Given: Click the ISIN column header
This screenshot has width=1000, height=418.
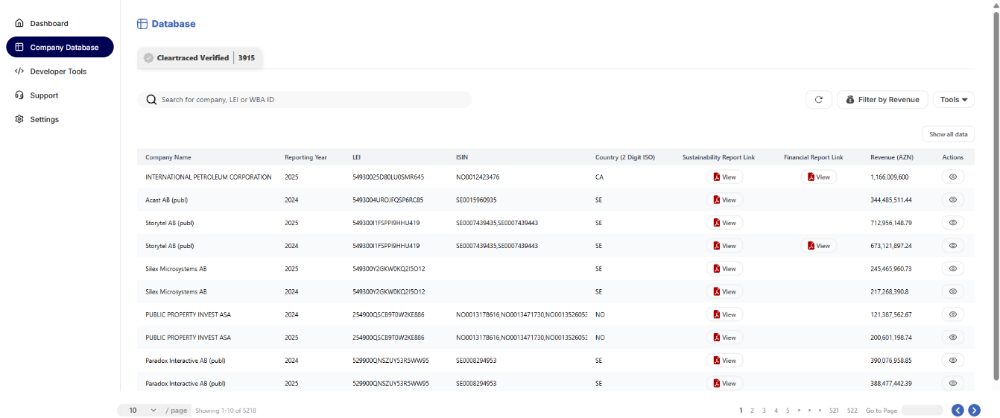Looking at the screenshot, I should point(462,157).
